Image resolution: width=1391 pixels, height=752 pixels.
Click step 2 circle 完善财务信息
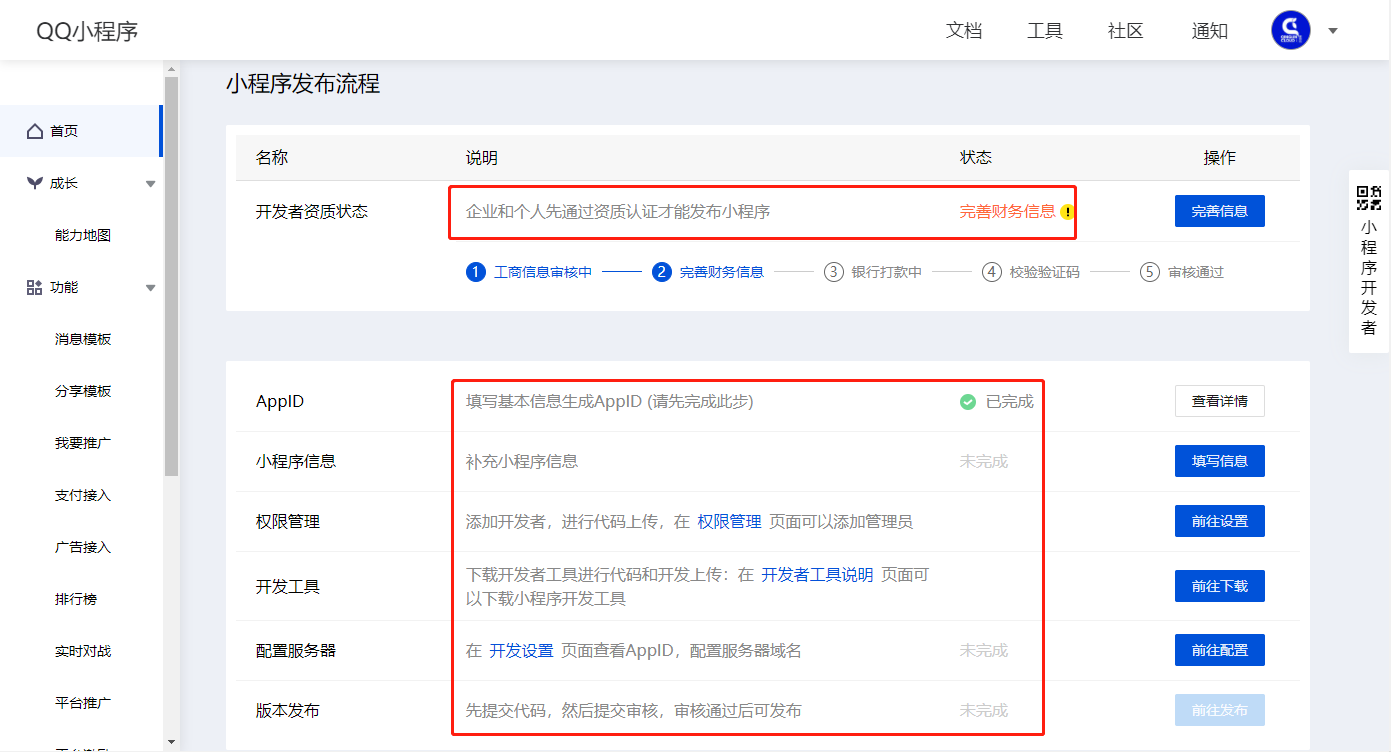pos(661,272)
